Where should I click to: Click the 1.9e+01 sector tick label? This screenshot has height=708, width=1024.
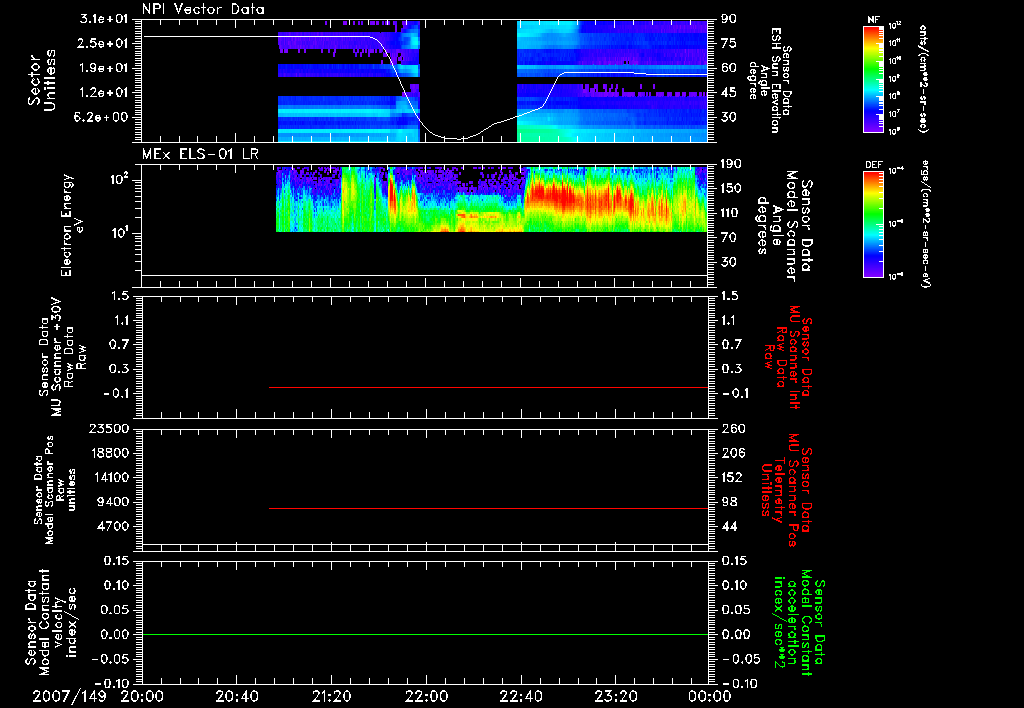(104, 68)
